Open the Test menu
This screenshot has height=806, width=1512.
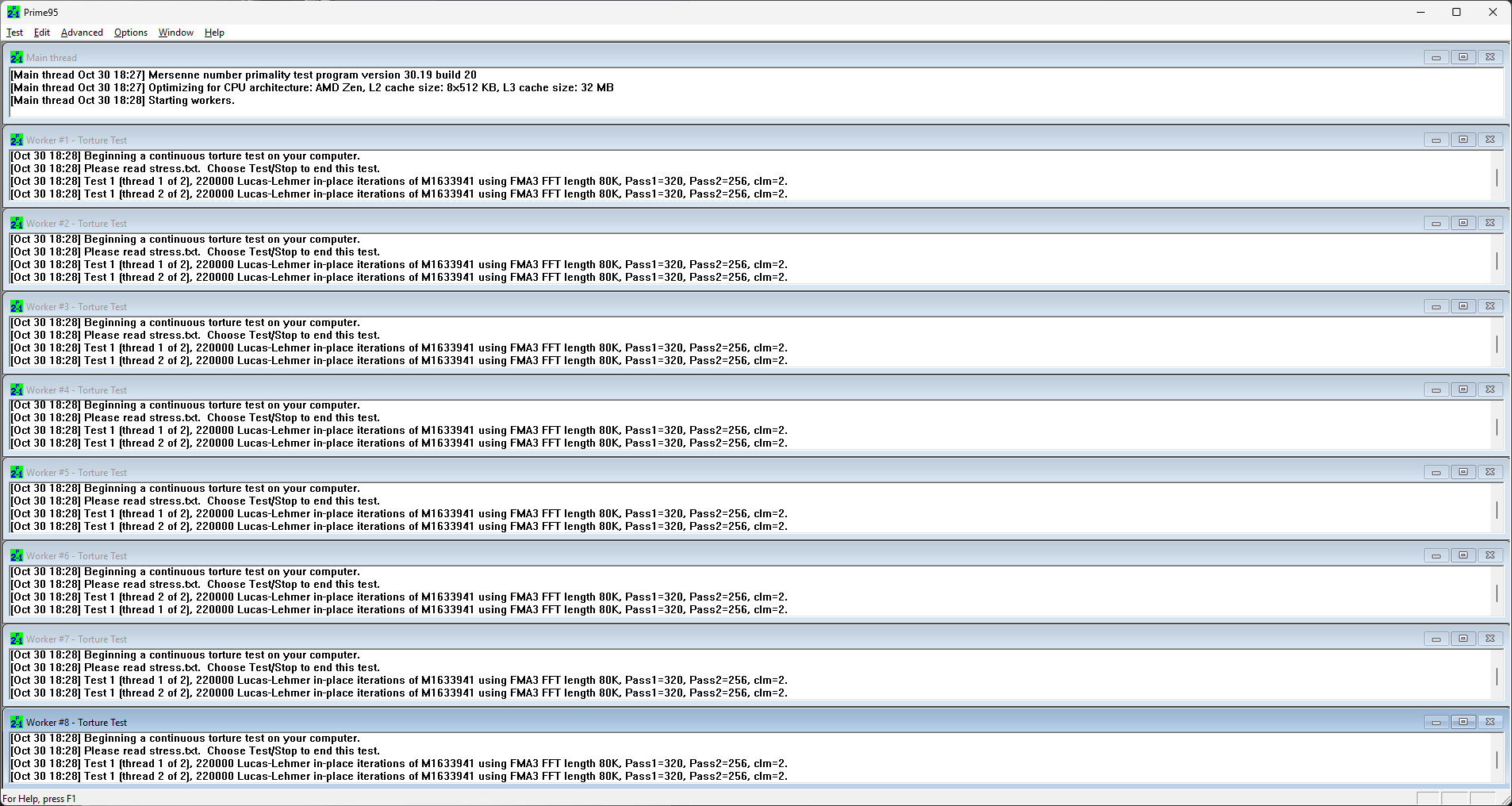pyautogui.click(x=14, y=33)
